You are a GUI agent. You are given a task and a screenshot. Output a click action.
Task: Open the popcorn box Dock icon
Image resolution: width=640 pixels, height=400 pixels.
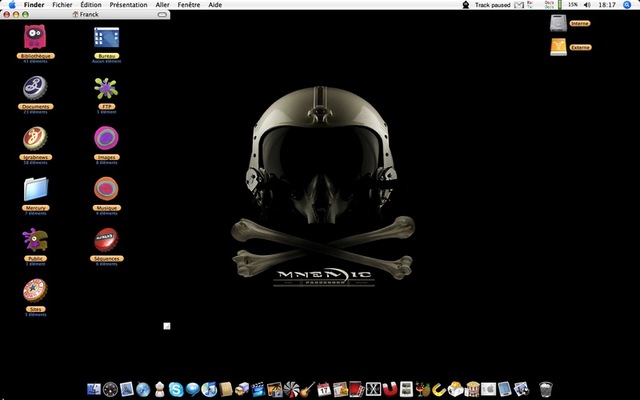pos(472,389)
